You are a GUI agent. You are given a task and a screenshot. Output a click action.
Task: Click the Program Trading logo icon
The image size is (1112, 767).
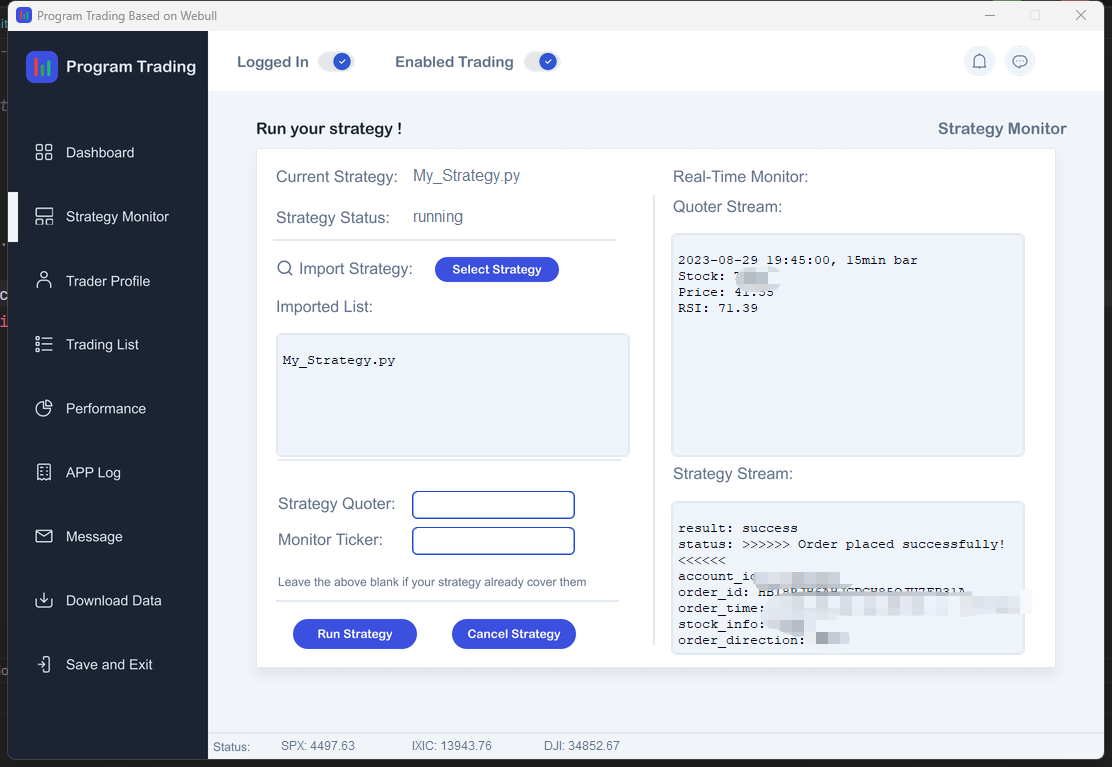pos(42,67)
